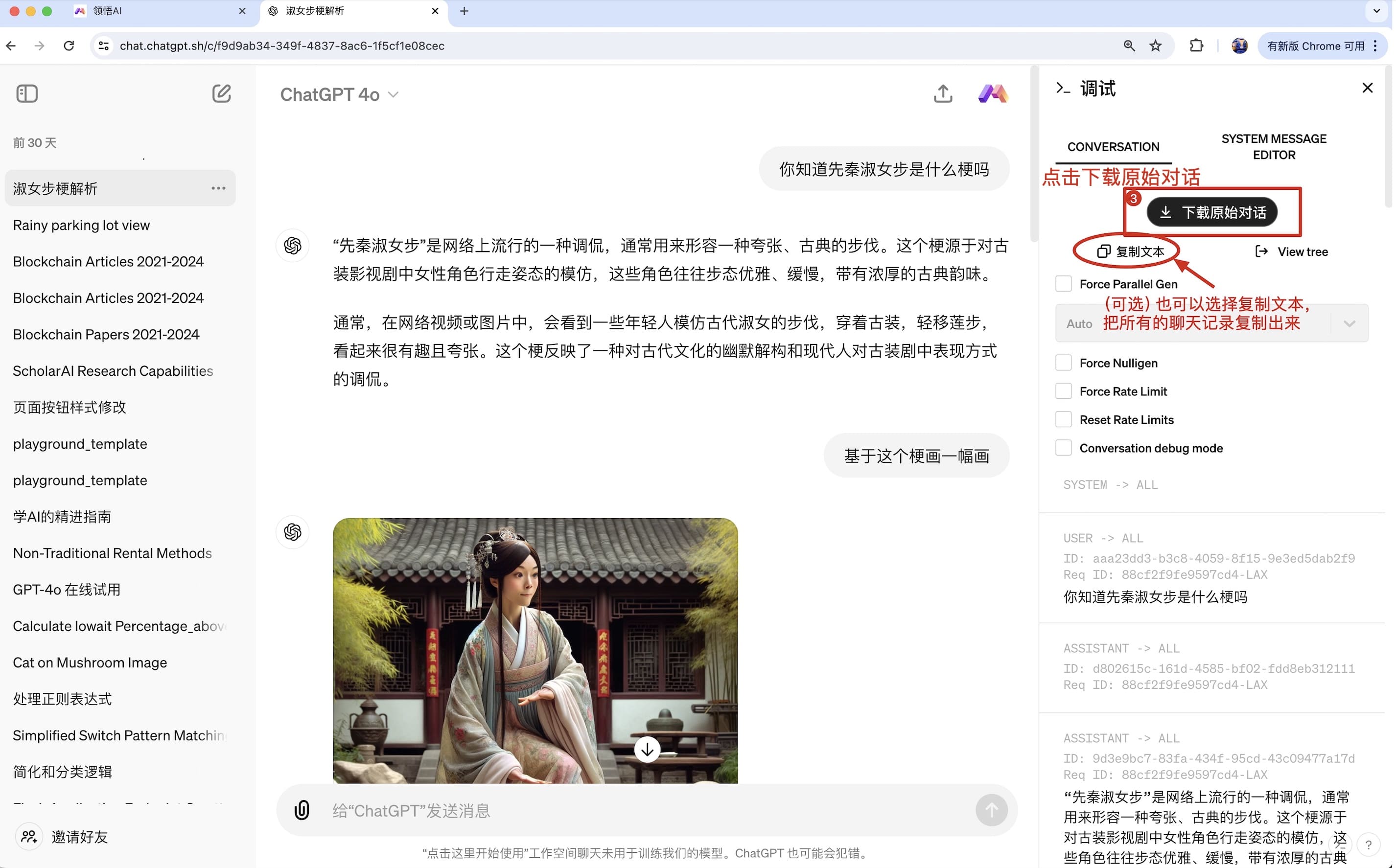Enable the Force Parallel Gen checkbox
1396x868 pixels.
click(1064, 284)
